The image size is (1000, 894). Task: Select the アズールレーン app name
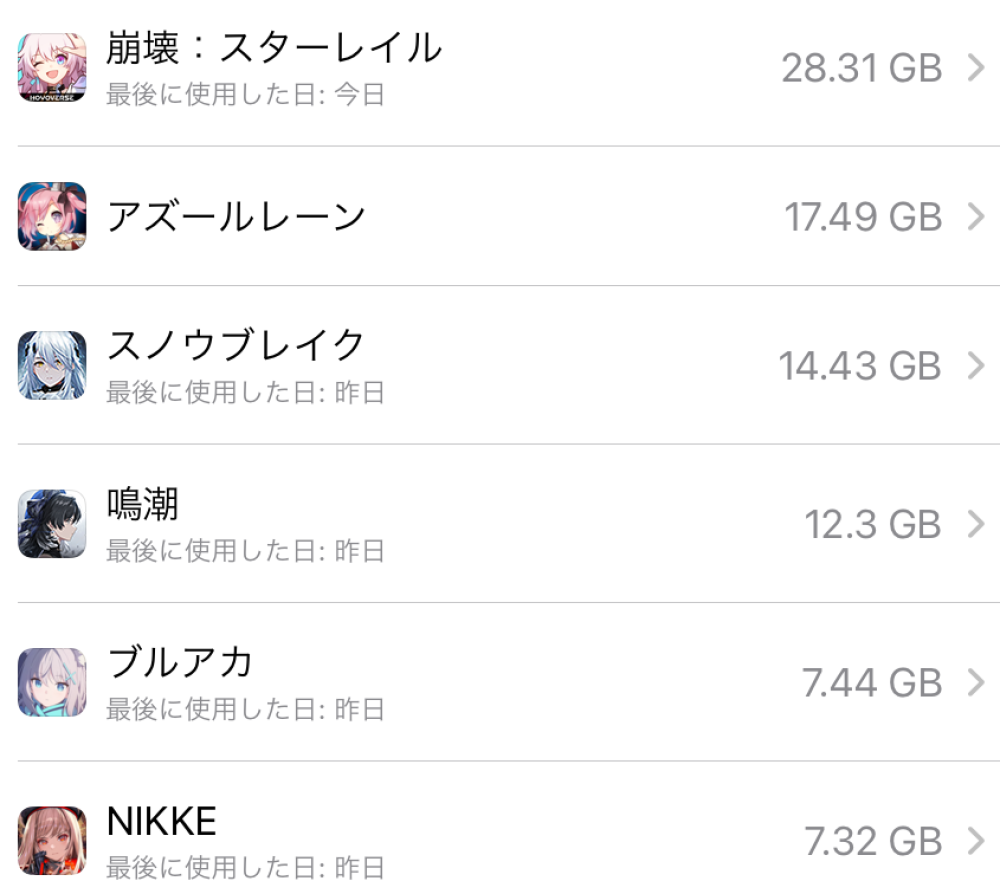click(236, 216)
